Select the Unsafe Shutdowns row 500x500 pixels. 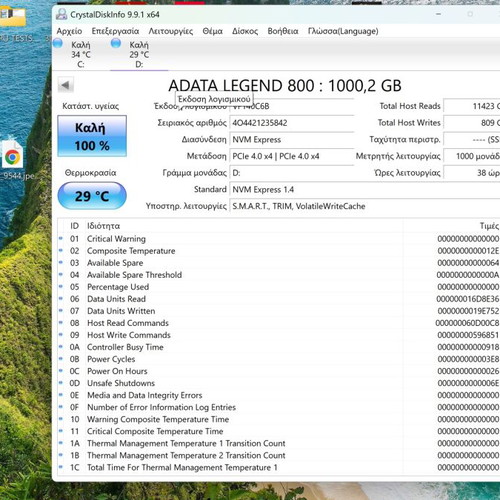279,383
